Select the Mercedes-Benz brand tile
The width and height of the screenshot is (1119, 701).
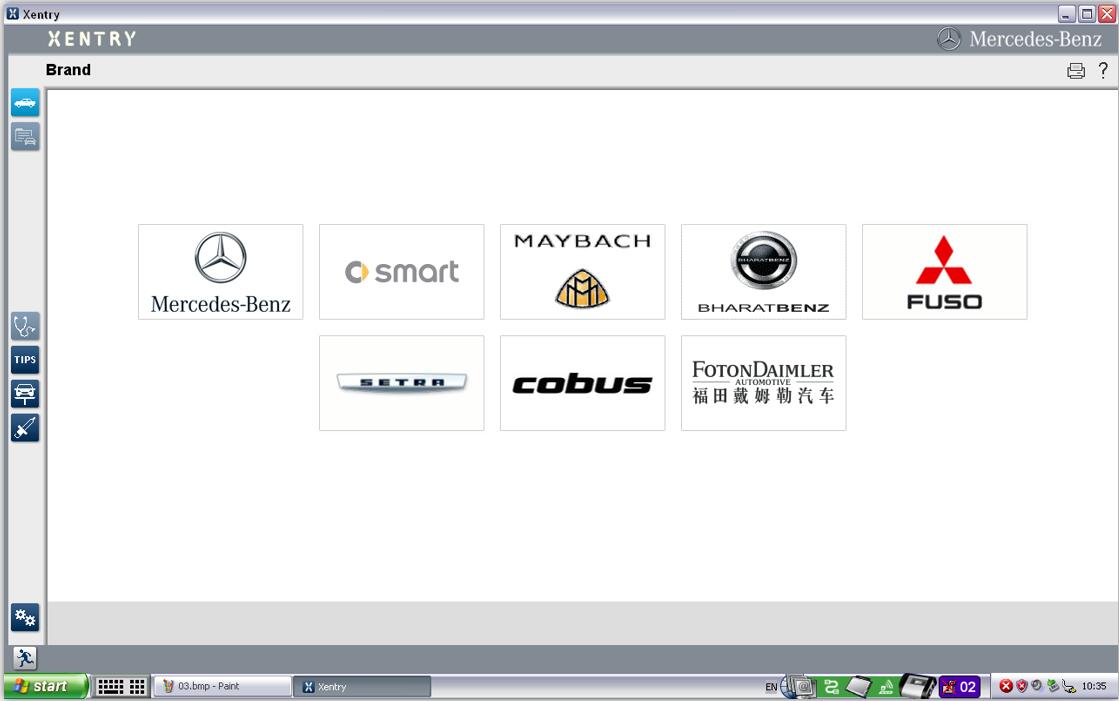[221, 272]
